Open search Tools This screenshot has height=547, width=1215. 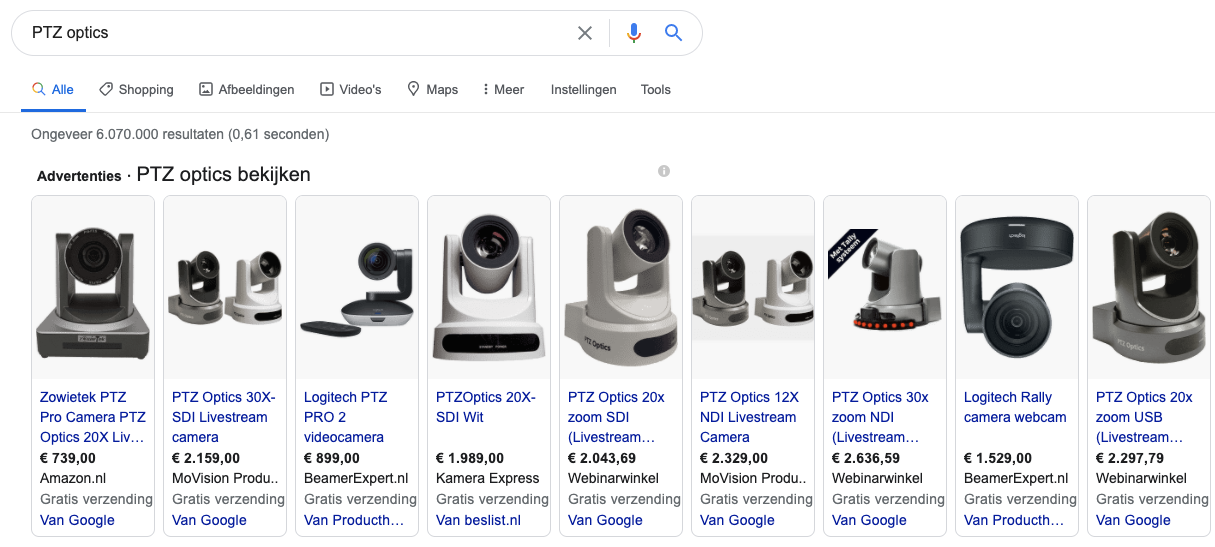(x=656, y=89)
